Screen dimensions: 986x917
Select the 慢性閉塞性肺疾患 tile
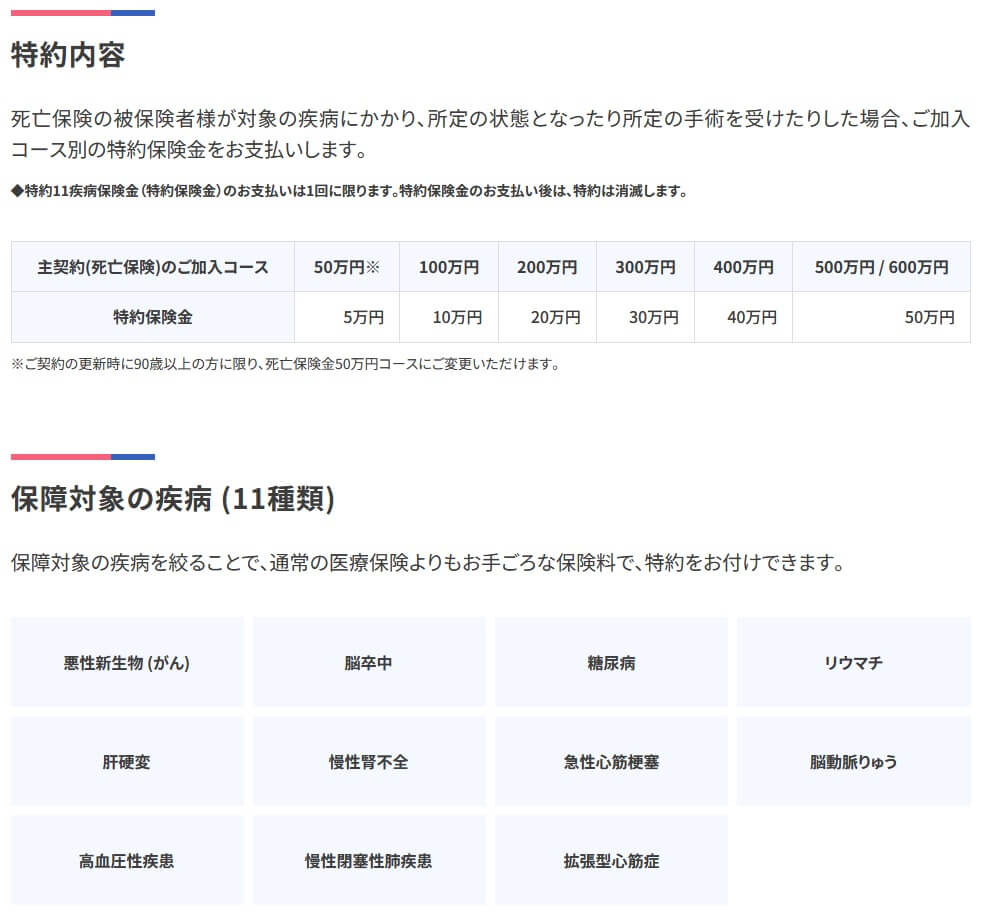pos(368,860)
